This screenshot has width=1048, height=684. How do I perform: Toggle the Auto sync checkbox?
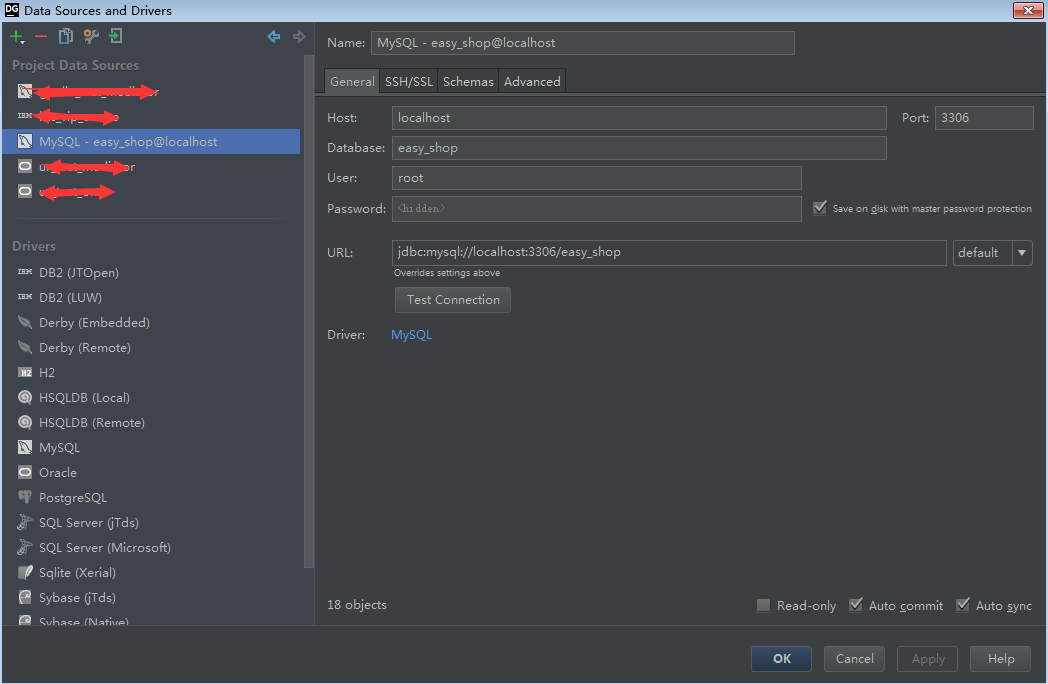[963, 605]
